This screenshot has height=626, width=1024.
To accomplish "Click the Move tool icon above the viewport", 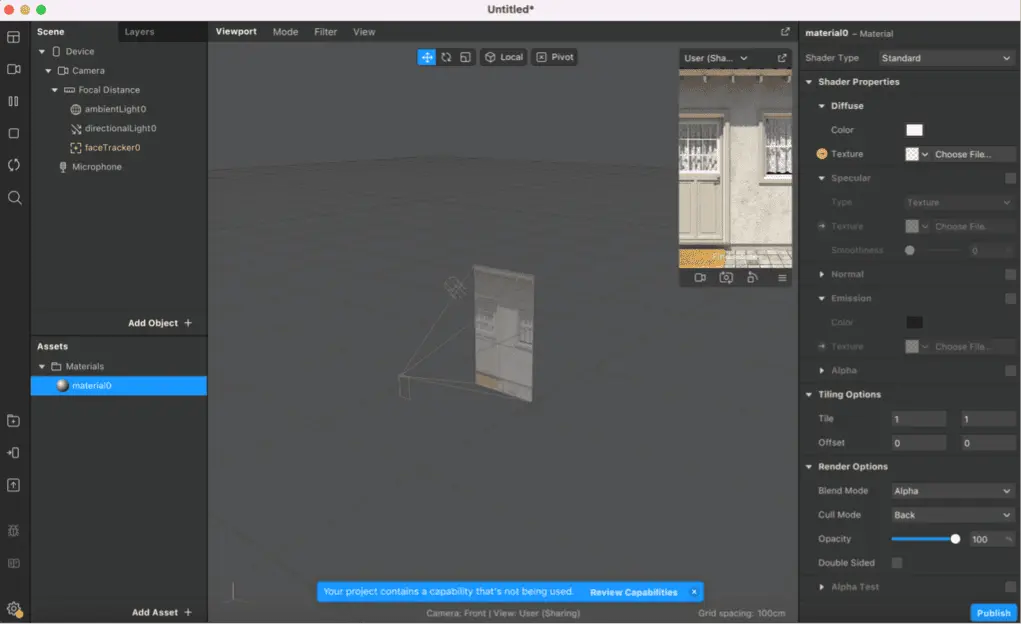I will (x=426, y=57).
